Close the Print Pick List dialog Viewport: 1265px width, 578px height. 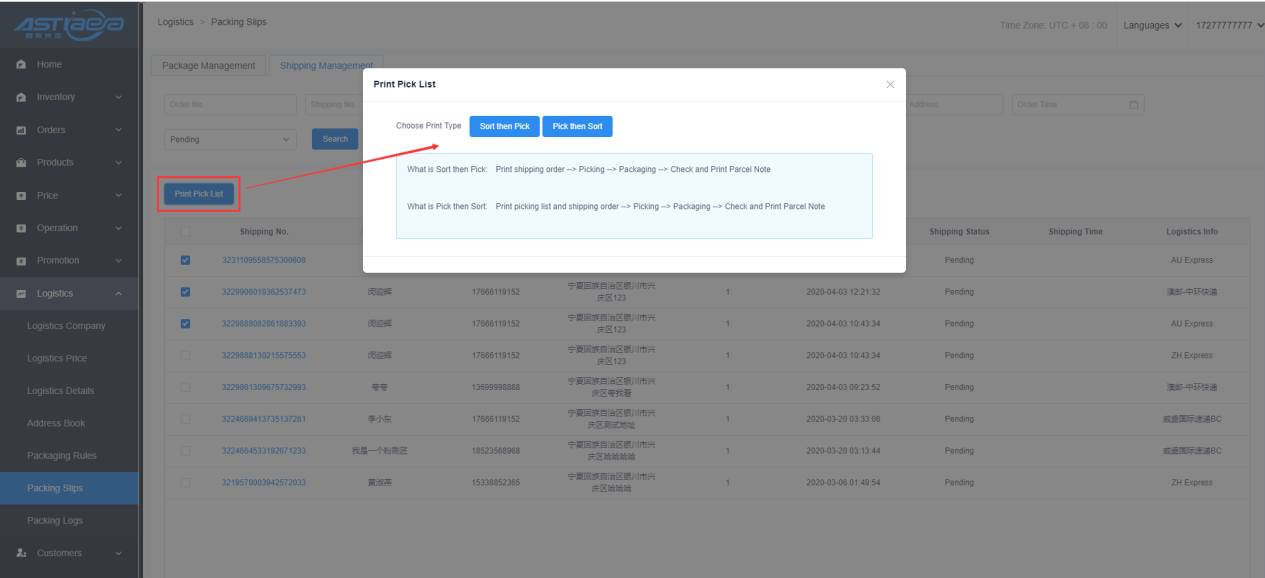890,85
